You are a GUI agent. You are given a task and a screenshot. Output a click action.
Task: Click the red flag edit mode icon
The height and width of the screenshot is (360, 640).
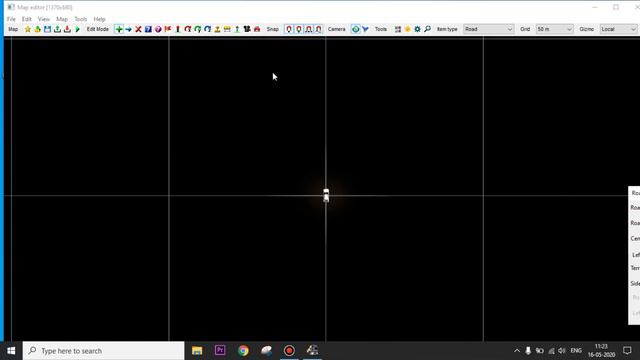[x=168, y=29]
